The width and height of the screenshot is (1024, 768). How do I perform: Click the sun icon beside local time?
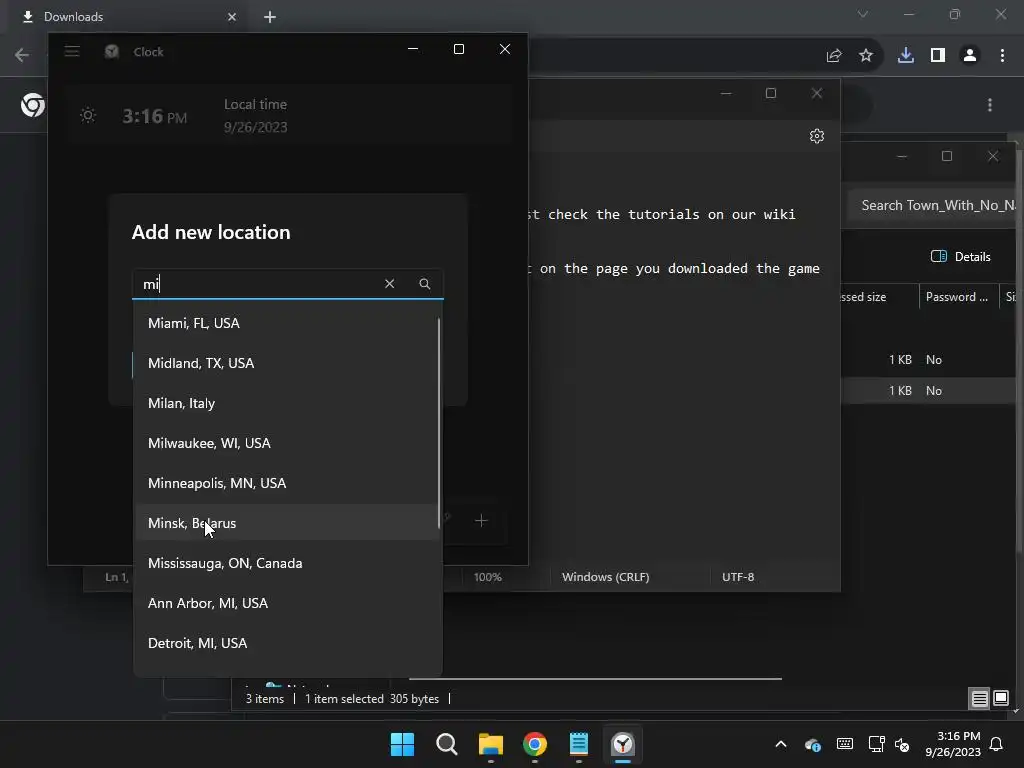[88, 116]
